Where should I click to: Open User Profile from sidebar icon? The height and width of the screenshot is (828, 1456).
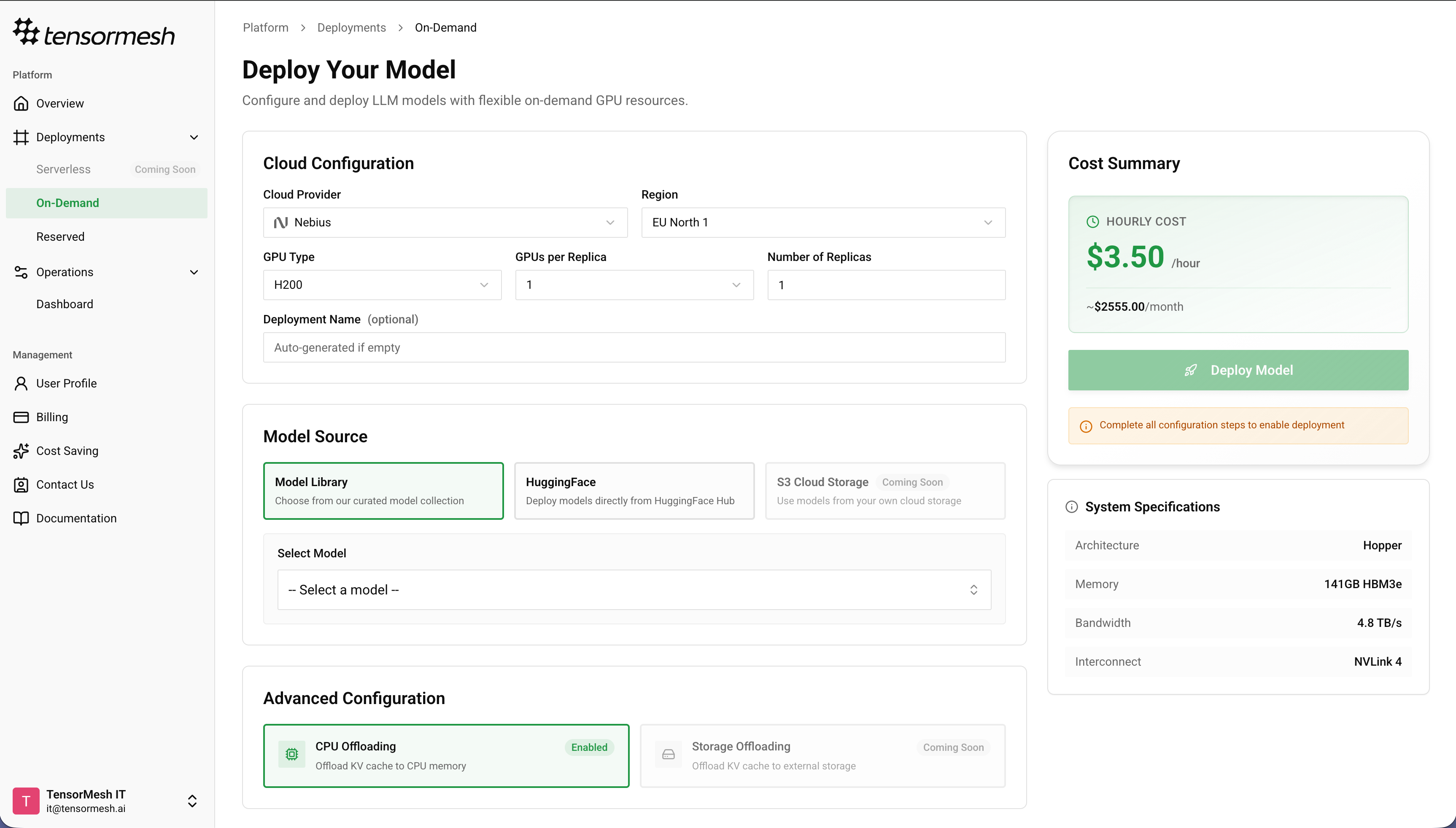tap(21, 383)
